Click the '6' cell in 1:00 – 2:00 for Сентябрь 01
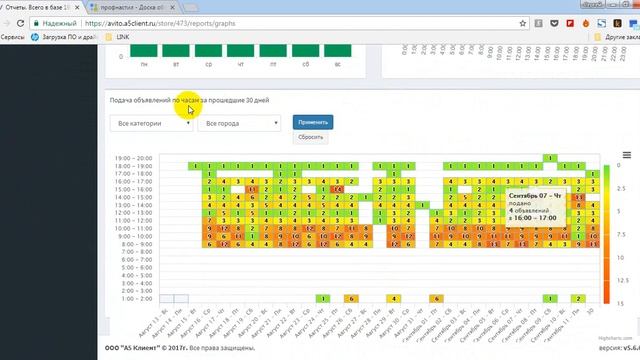Image resolution: width=640 pixels, height=360 pixels. point(436,299)
